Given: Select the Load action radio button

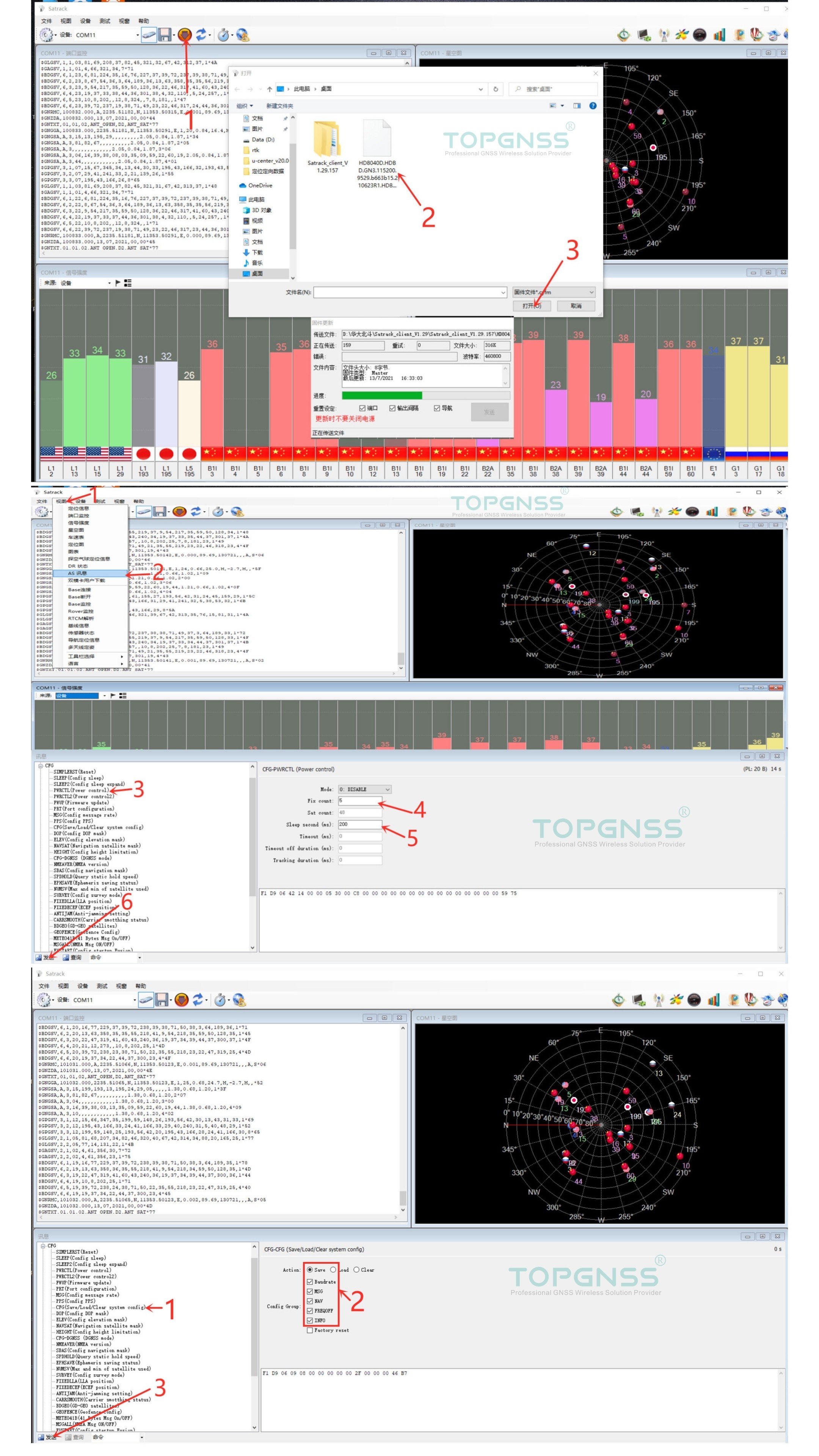Looking at the screenshot, I should [334, 1269].
